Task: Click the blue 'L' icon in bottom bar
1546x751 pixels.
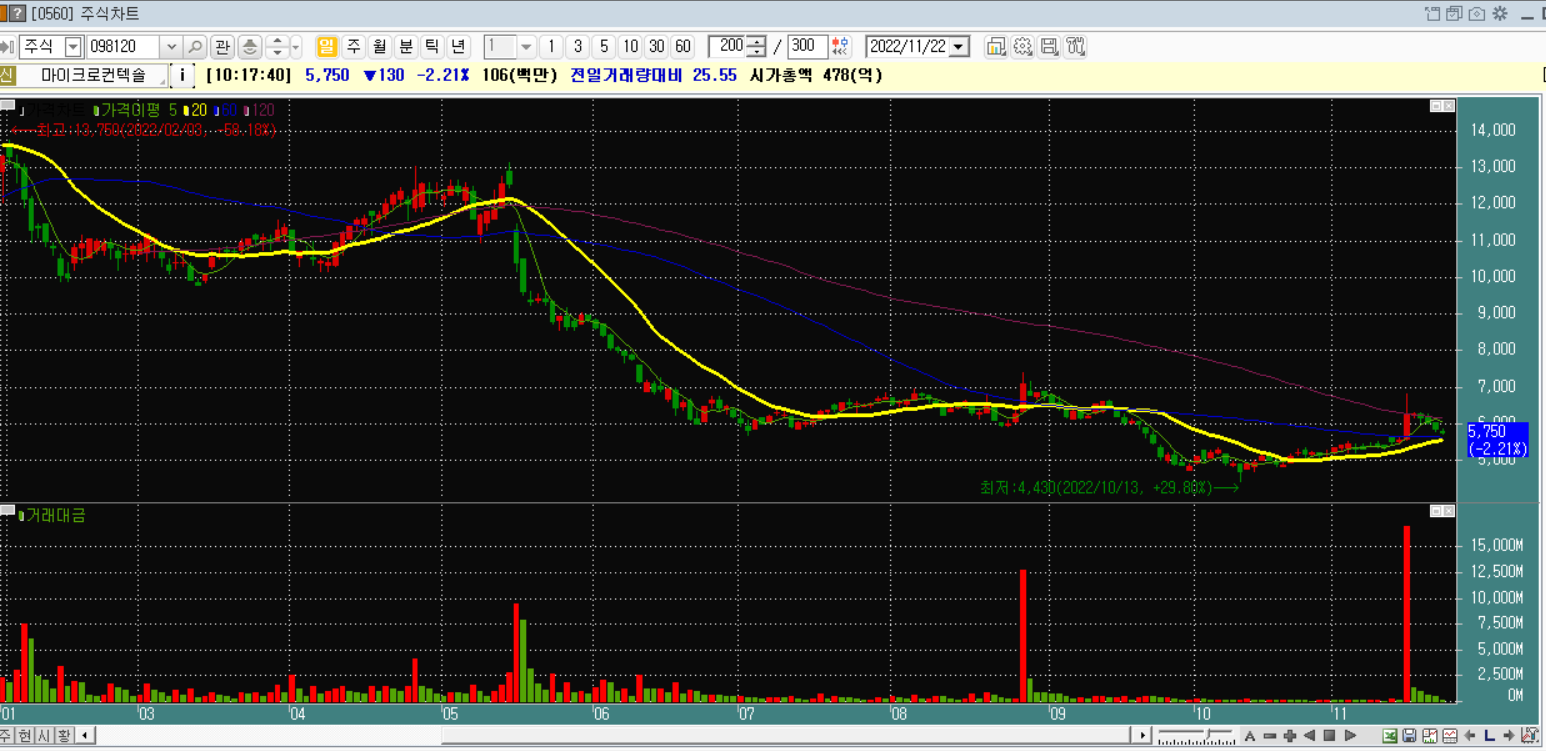Action: (x=1489, y=736)
